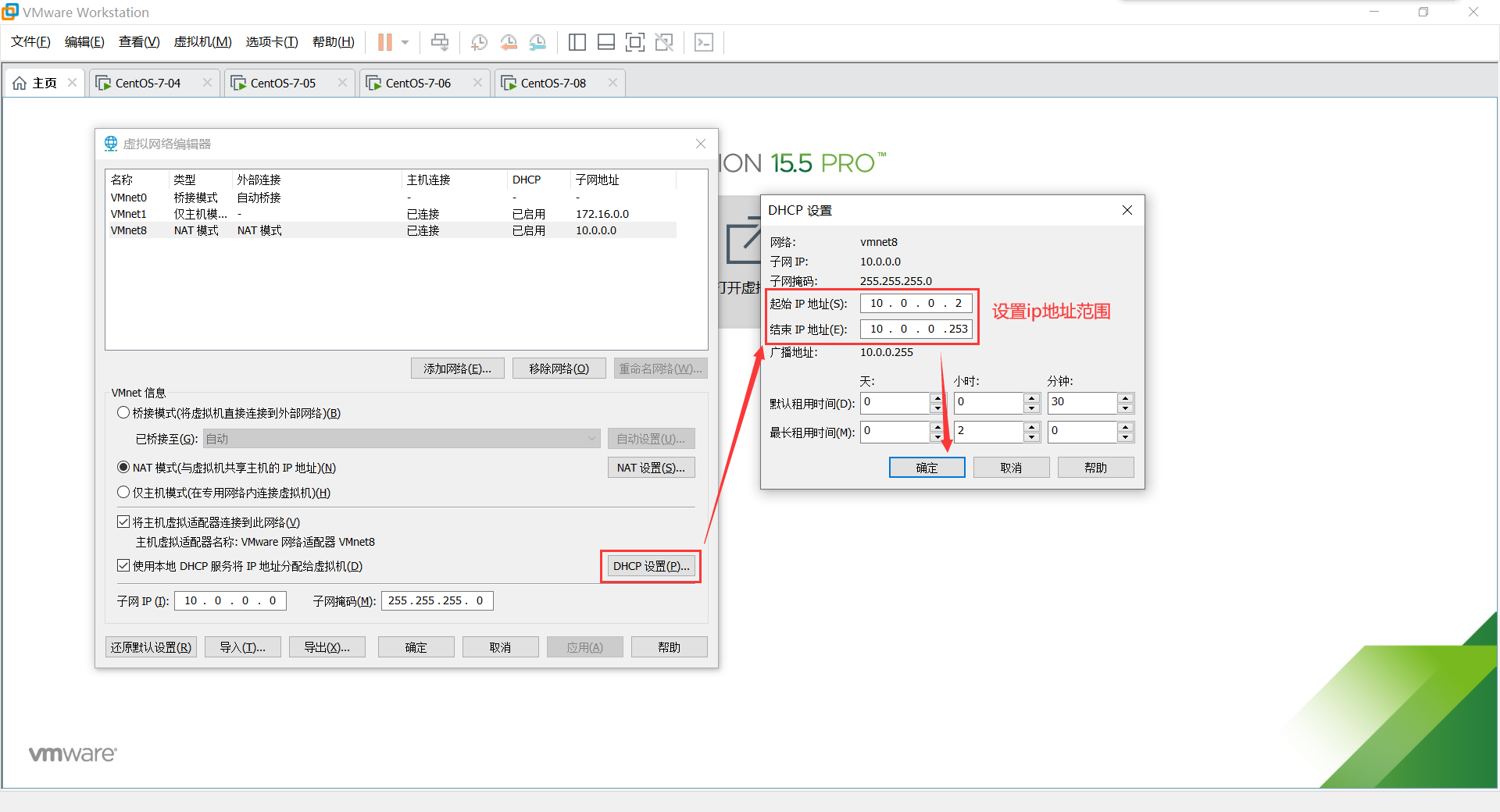Screen dimensions: 1500x812
Task: Select the VMnet1 row in network list
Action: [x=391, y=214]
